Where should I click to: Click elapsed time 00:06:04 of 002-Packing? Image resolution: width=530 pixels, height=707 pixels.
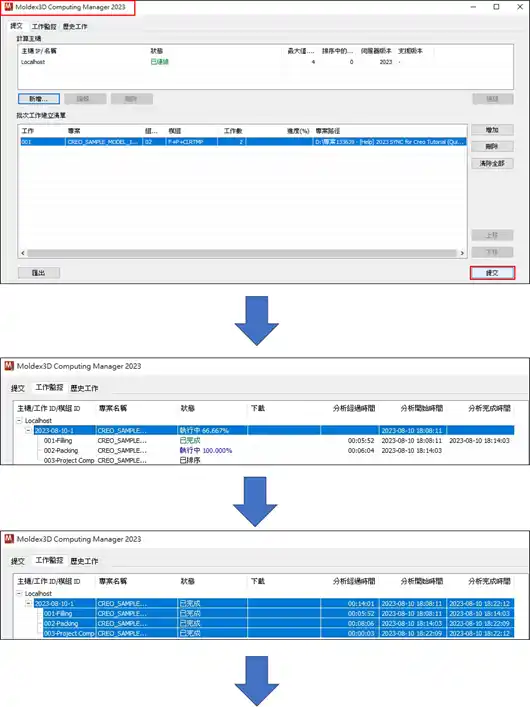[361, 450]
